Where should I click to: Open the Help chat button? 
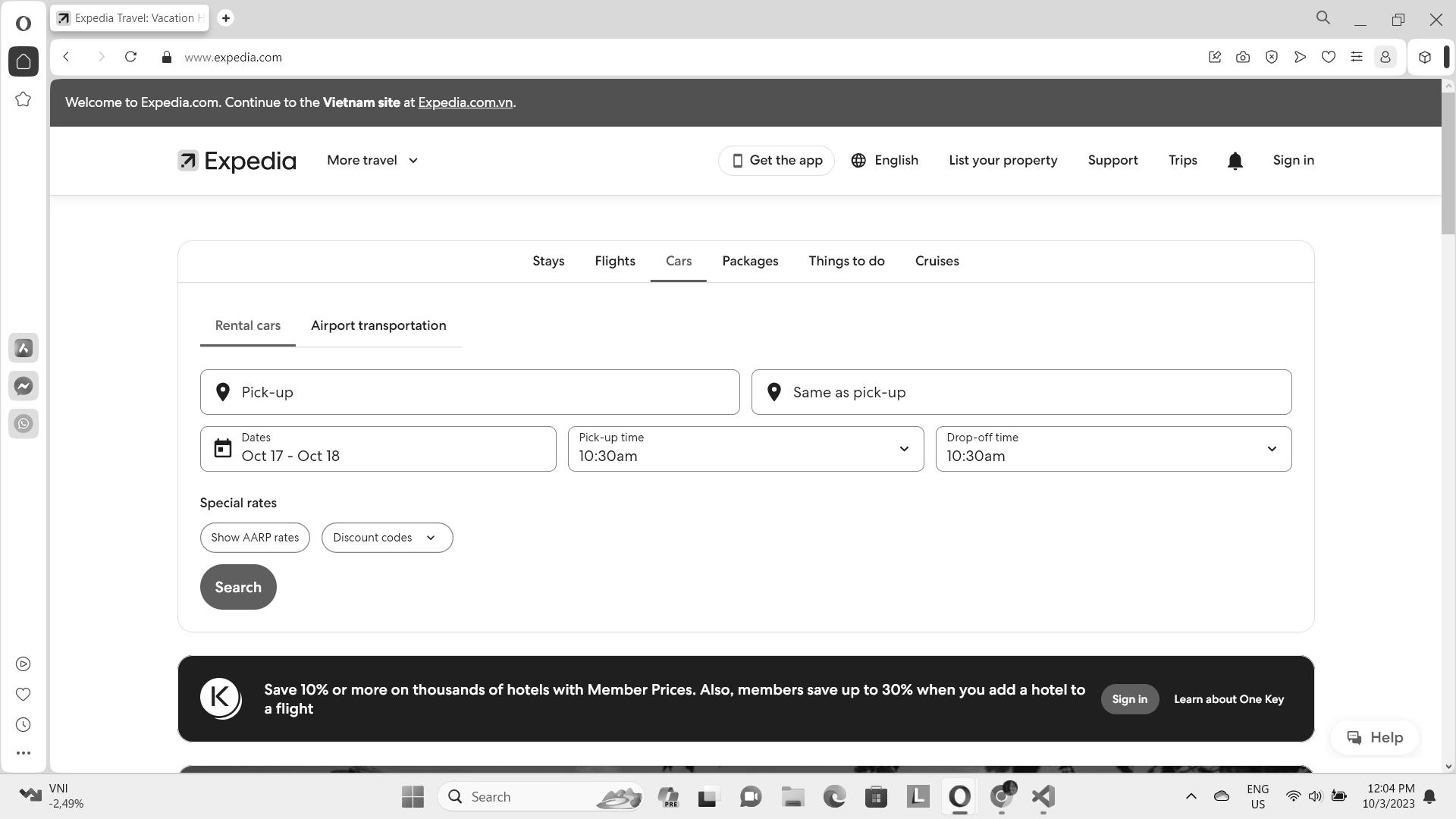click(x=1374, y=737)
